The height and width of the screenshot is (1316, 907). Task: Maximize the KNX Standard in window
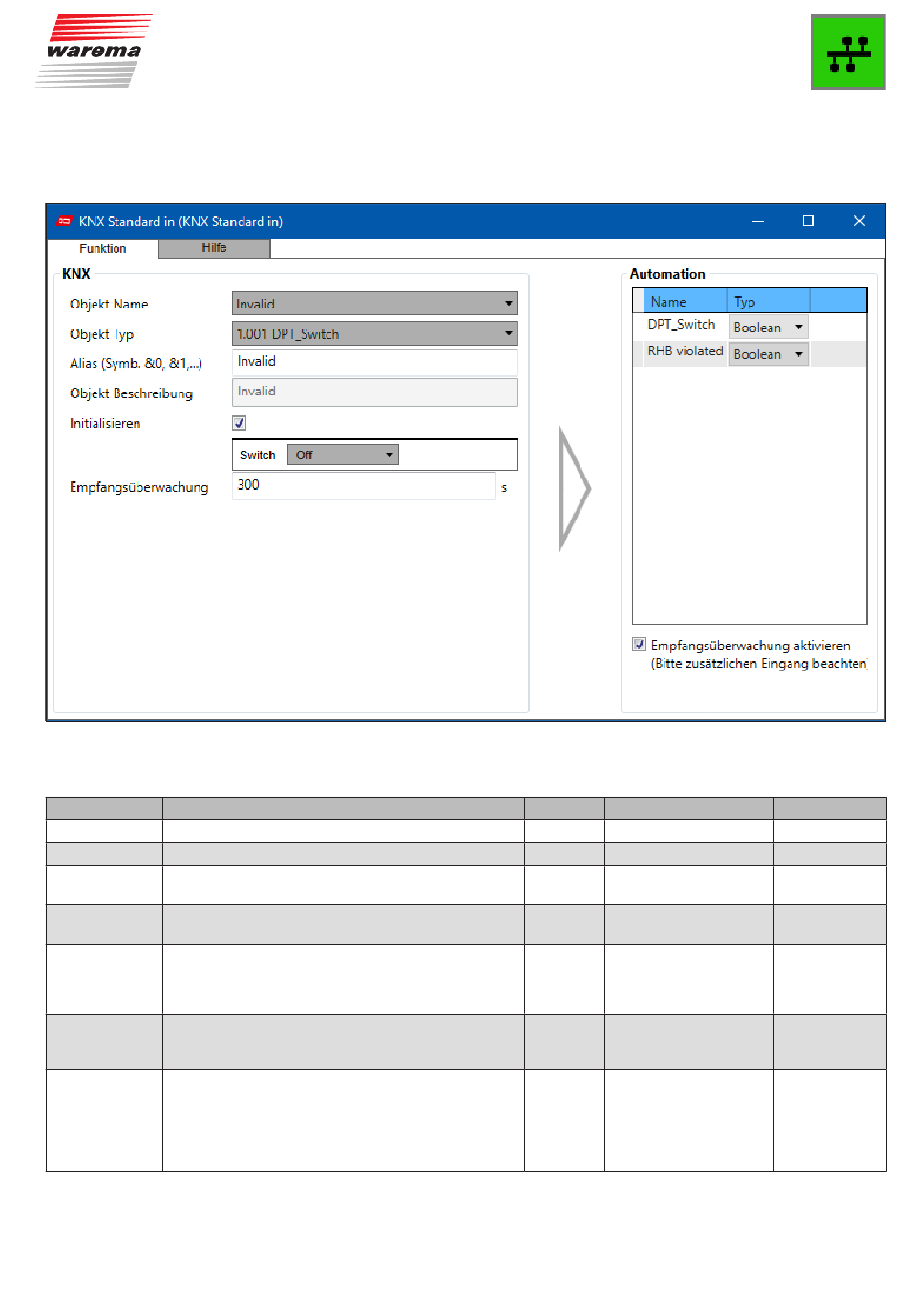pyautogui.click(x=809, y=221)
